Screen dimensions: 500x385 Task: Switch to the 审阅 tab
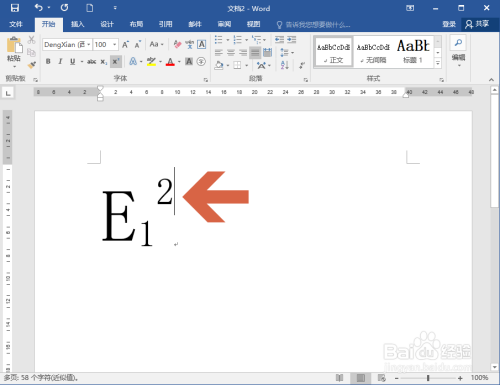click(x=224, y=24)
